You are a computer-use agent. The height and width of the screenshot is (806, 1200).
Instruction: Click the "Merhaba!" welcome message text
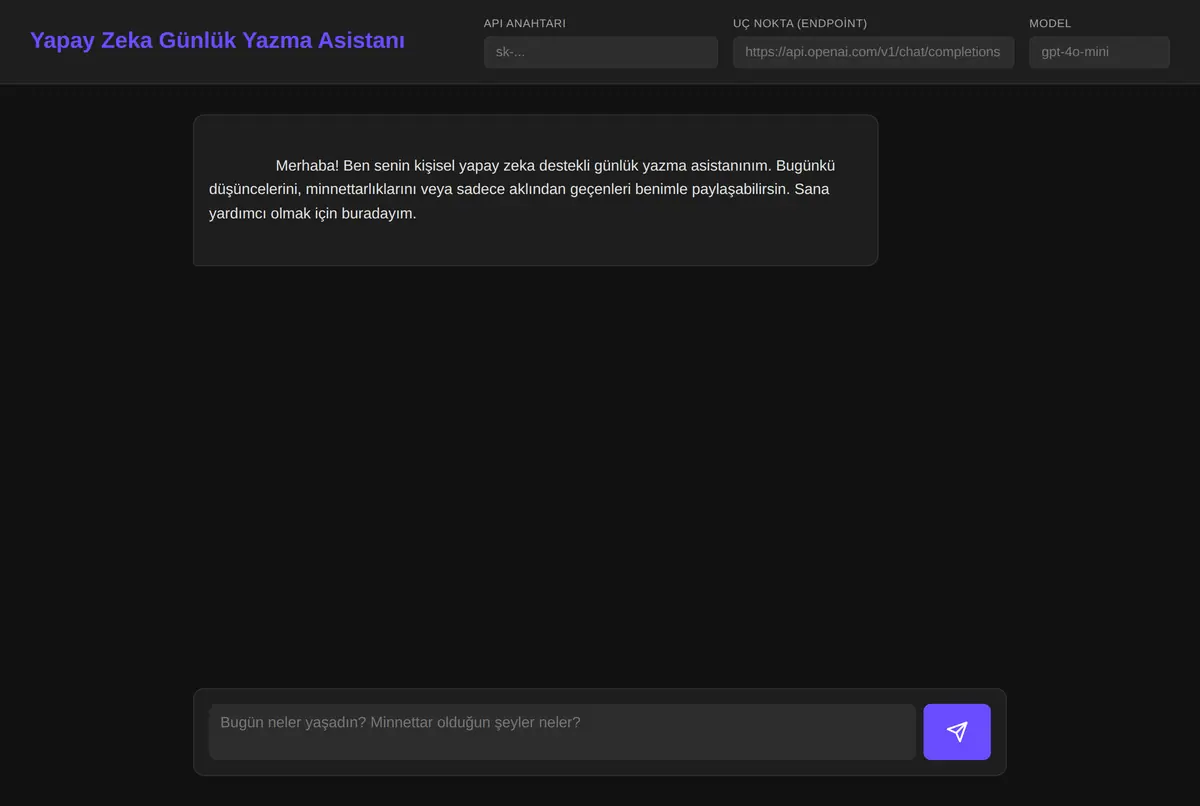tap(521, 190)
